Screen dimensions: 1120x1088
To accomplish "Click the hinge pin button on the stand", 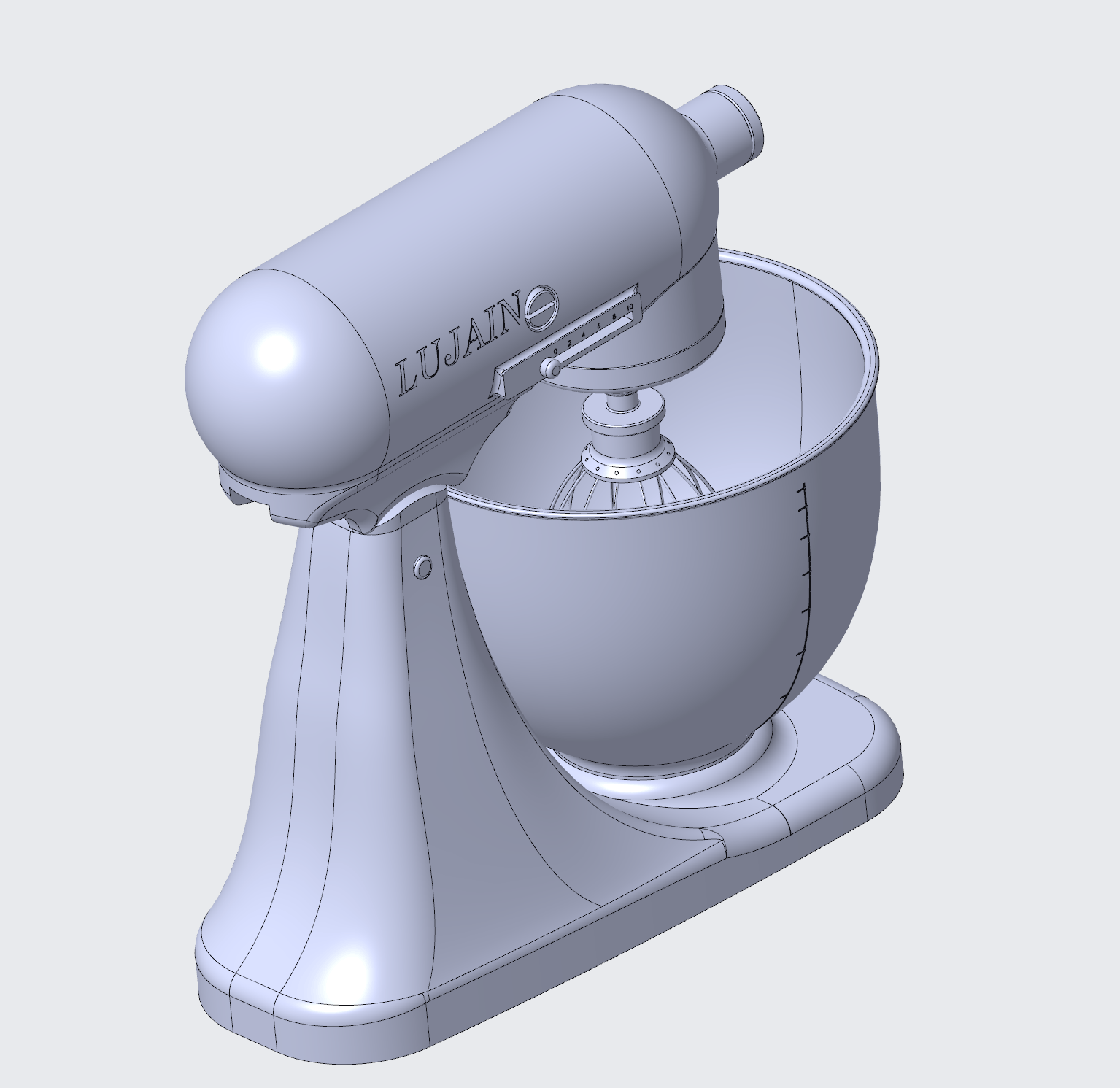I will 422,566.
